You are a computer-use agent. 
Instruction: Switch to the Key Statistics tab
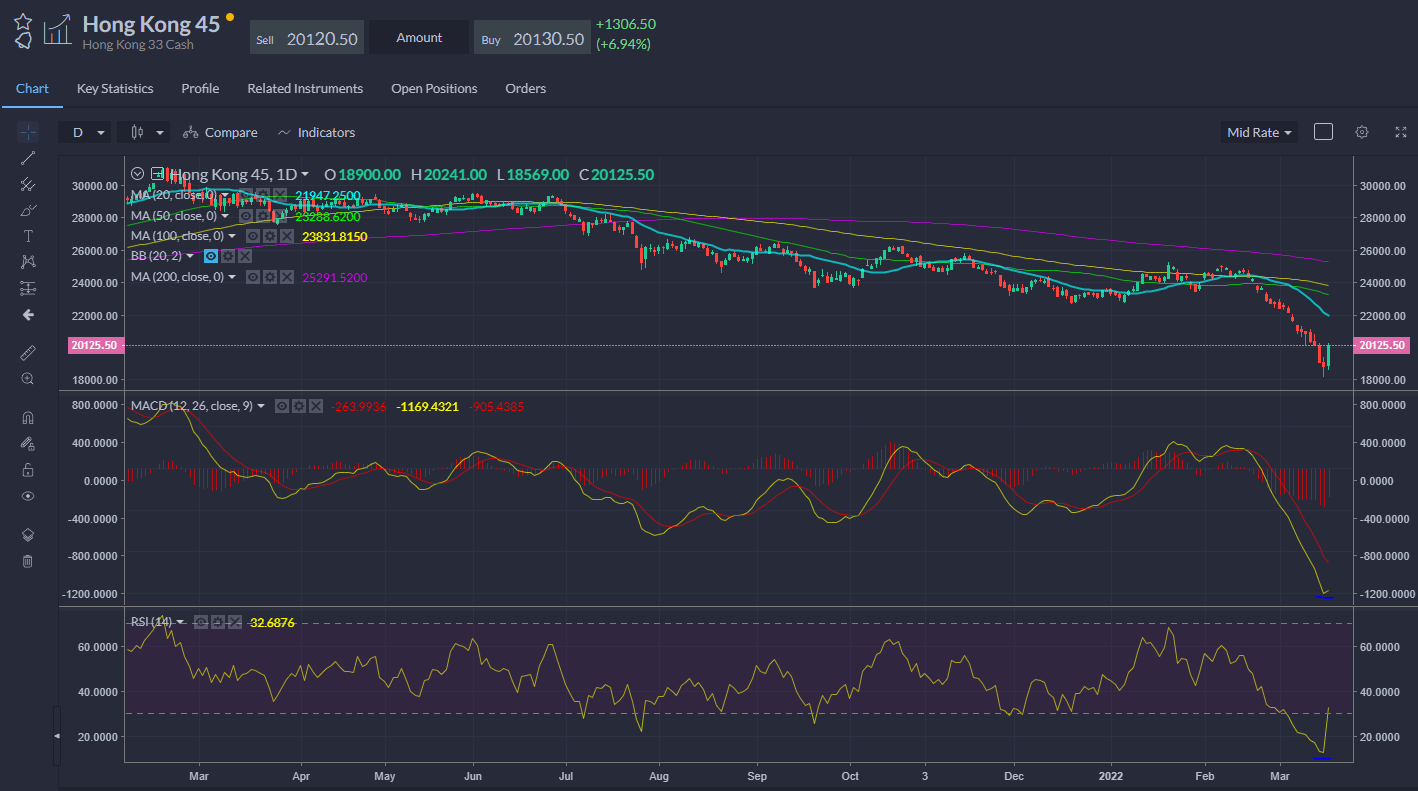coord(115,88)
